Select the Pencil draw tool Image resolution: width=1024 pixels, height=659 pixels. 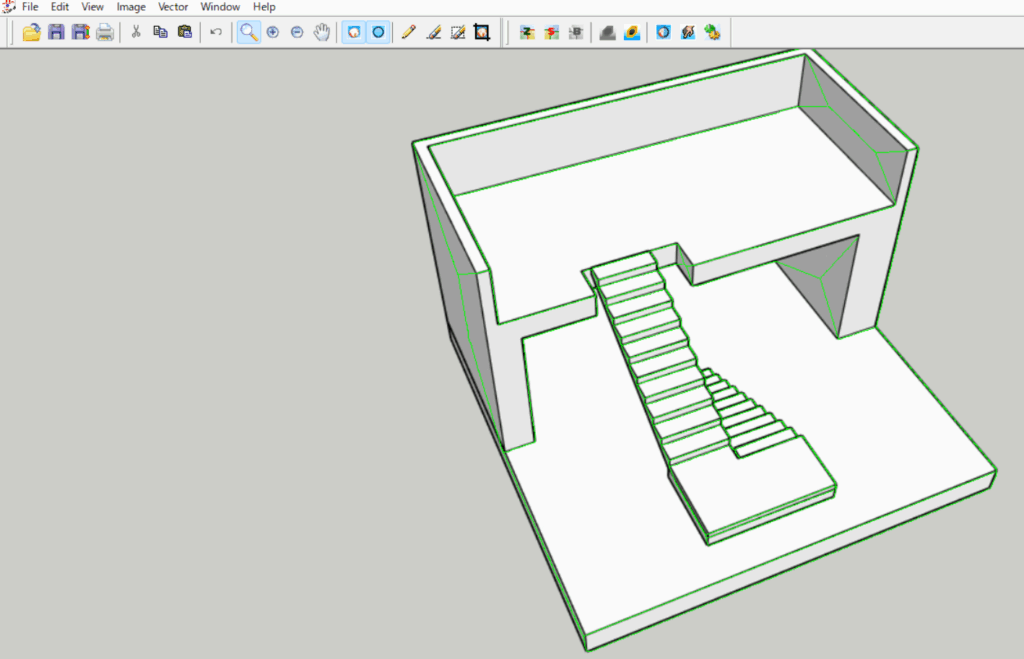[409, 32]
